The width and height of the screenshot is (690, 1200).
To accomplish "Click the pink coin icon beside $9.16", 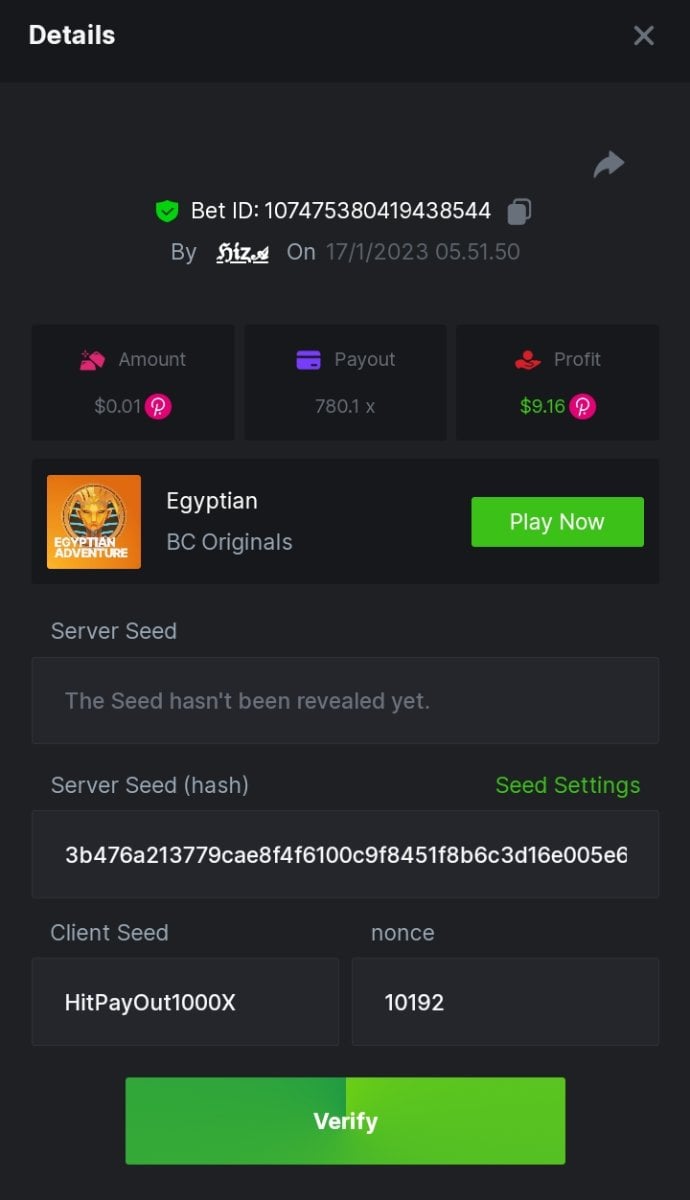I will (x=583, y=407).
